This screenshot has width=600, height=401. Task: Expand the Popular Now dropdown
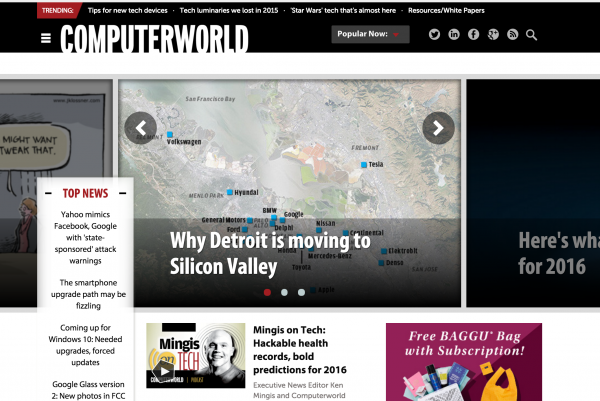370,34
